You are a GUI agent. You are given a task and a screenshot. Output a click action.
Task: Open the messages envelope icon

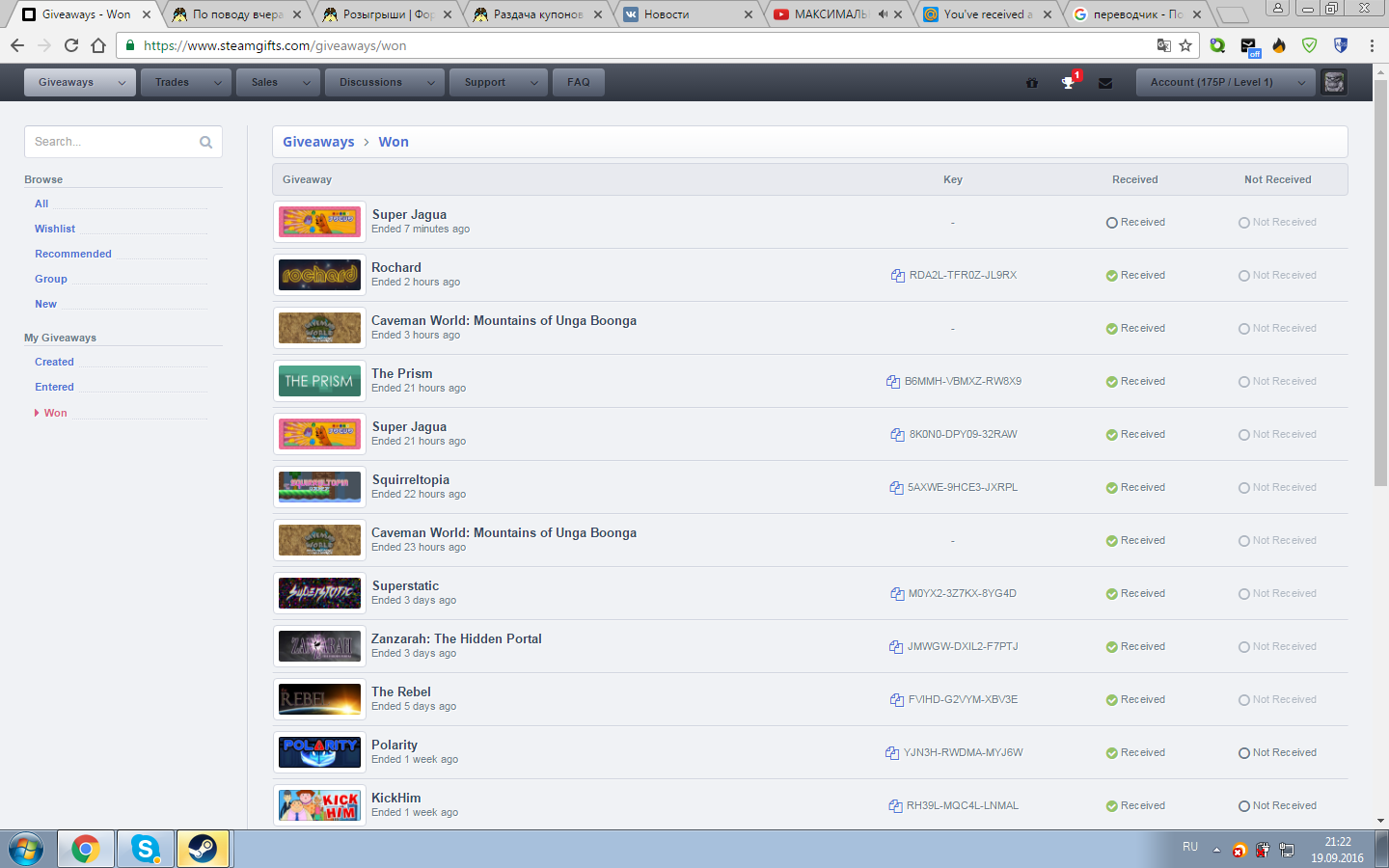click(1105, 83)
